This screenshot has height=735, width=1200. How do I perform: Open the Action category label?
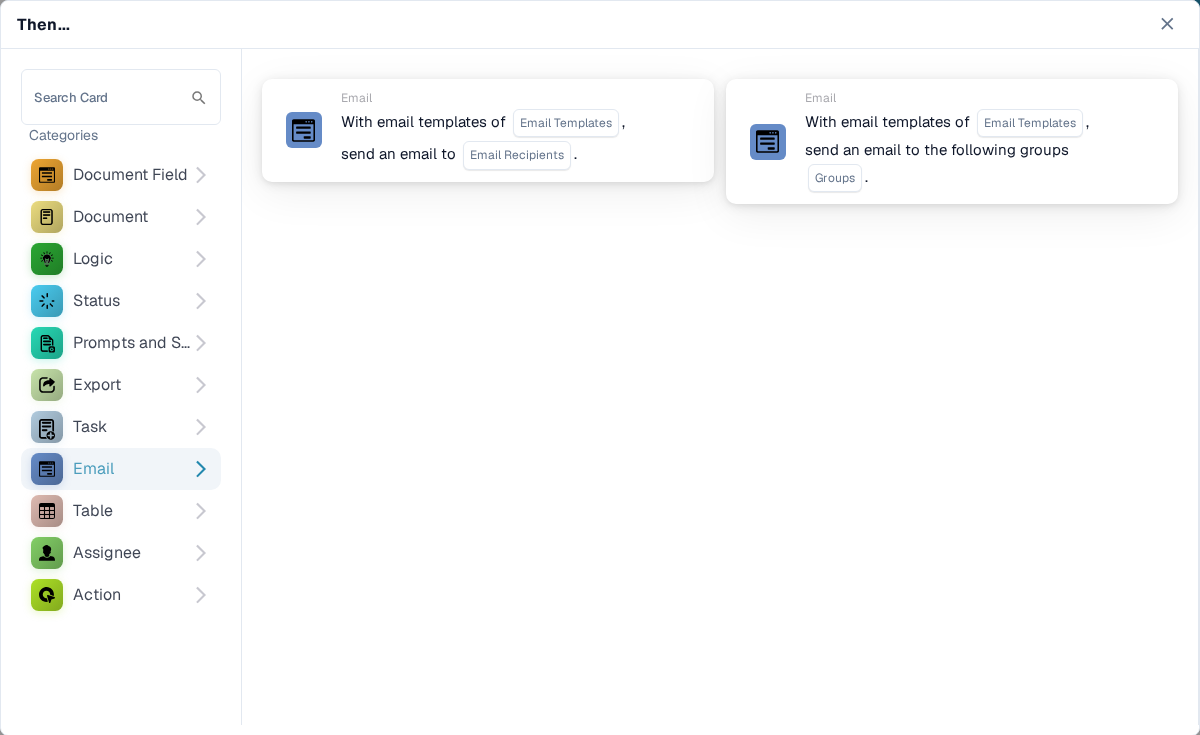[97, 595]
